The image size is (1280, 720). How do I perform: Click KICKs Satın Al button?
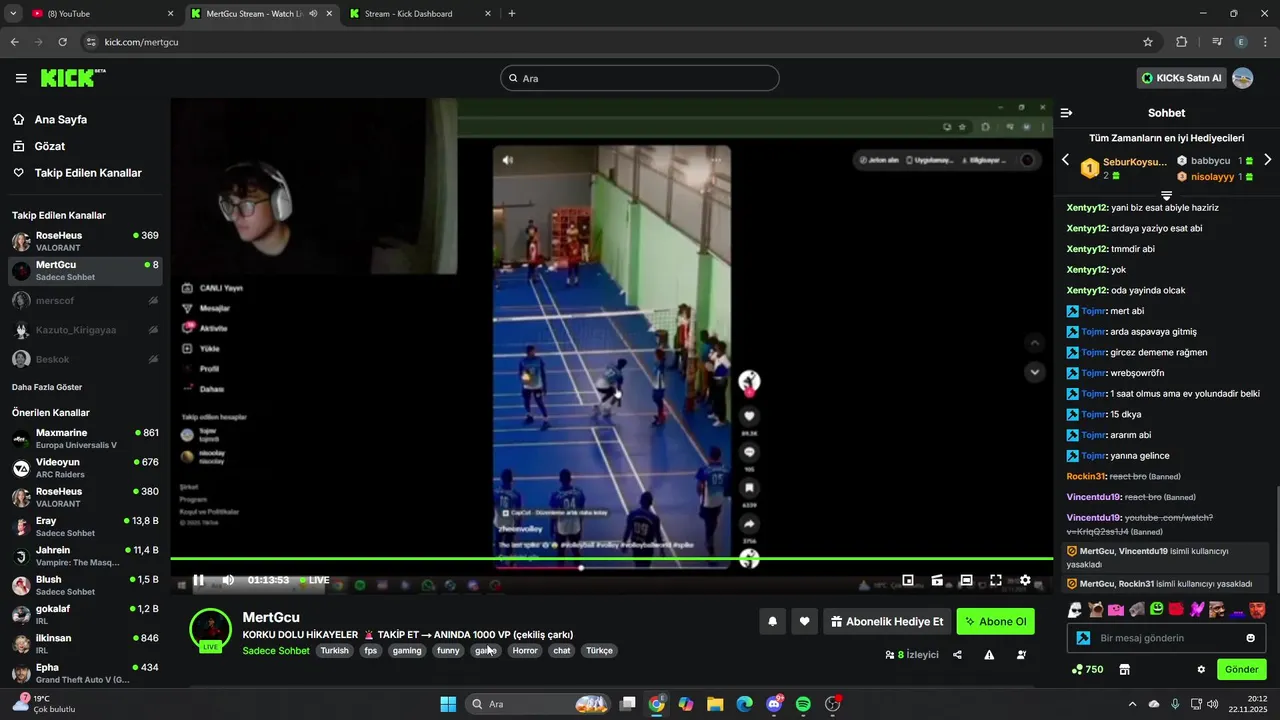click(1182, 78)
